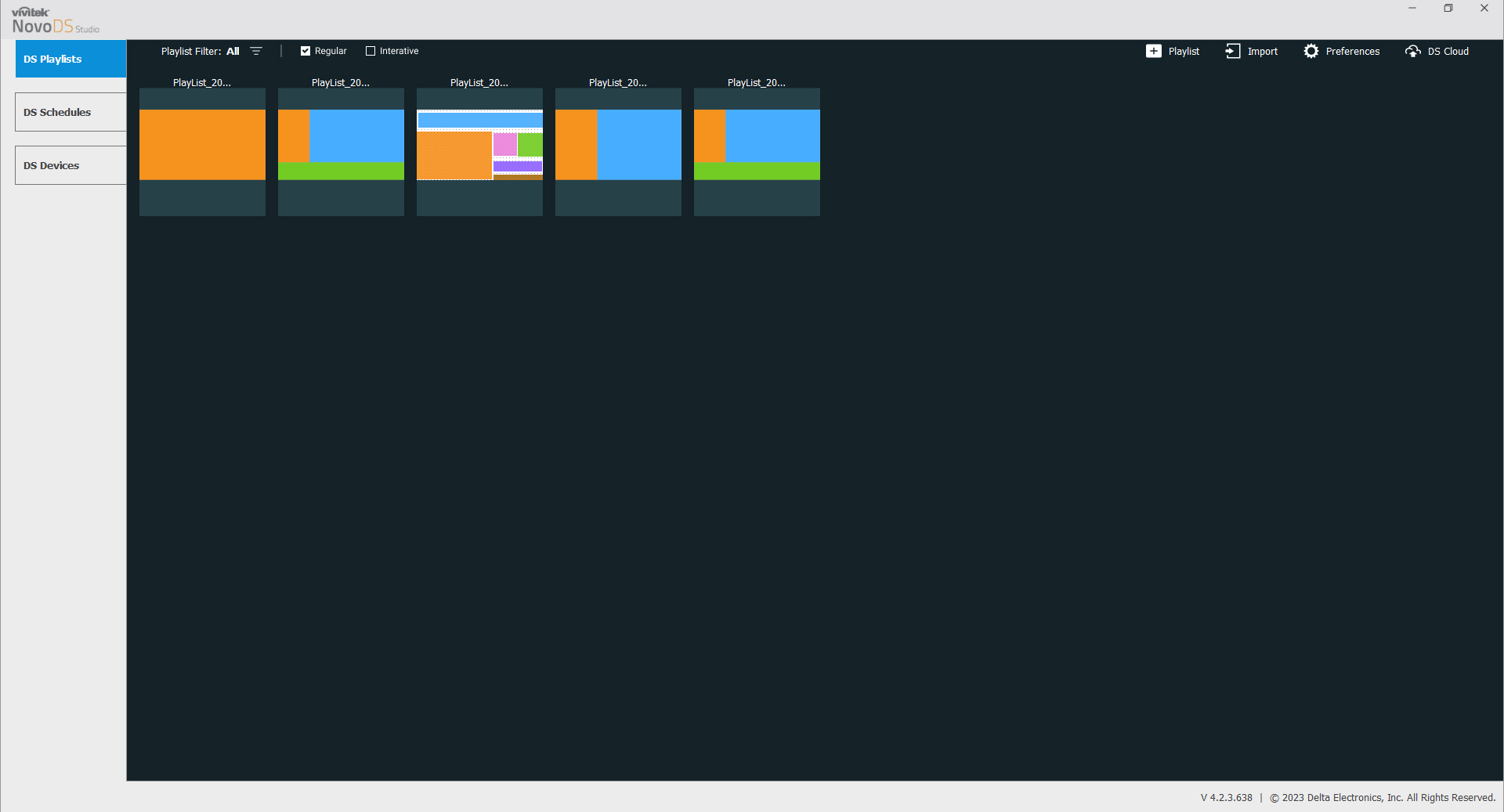Uncheck the Regular playlist checkbox
The height and width of the screenshot is (812, 1504).
305,51
